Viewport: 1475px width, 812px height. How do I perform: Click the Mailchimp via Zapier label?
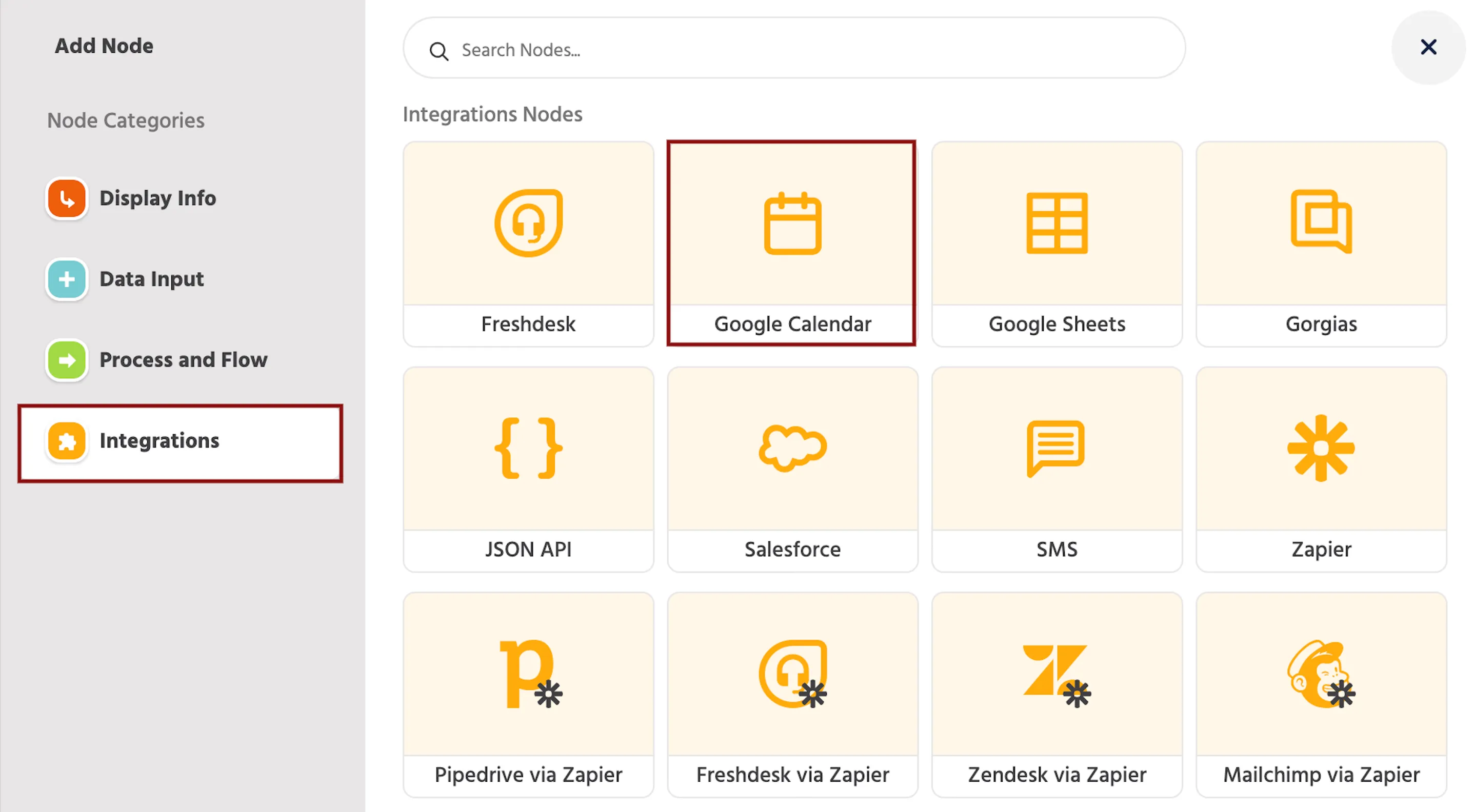(1321, 775)
